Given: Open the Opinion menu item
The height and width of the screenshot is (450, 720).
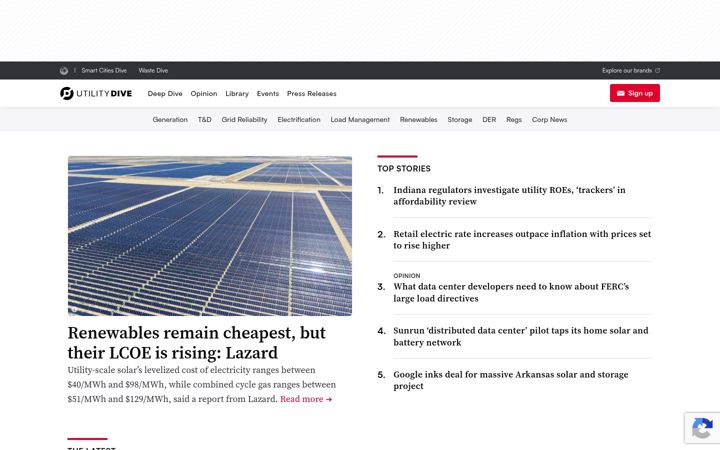Looking at the screenshot, I should [x=204, y=94].
